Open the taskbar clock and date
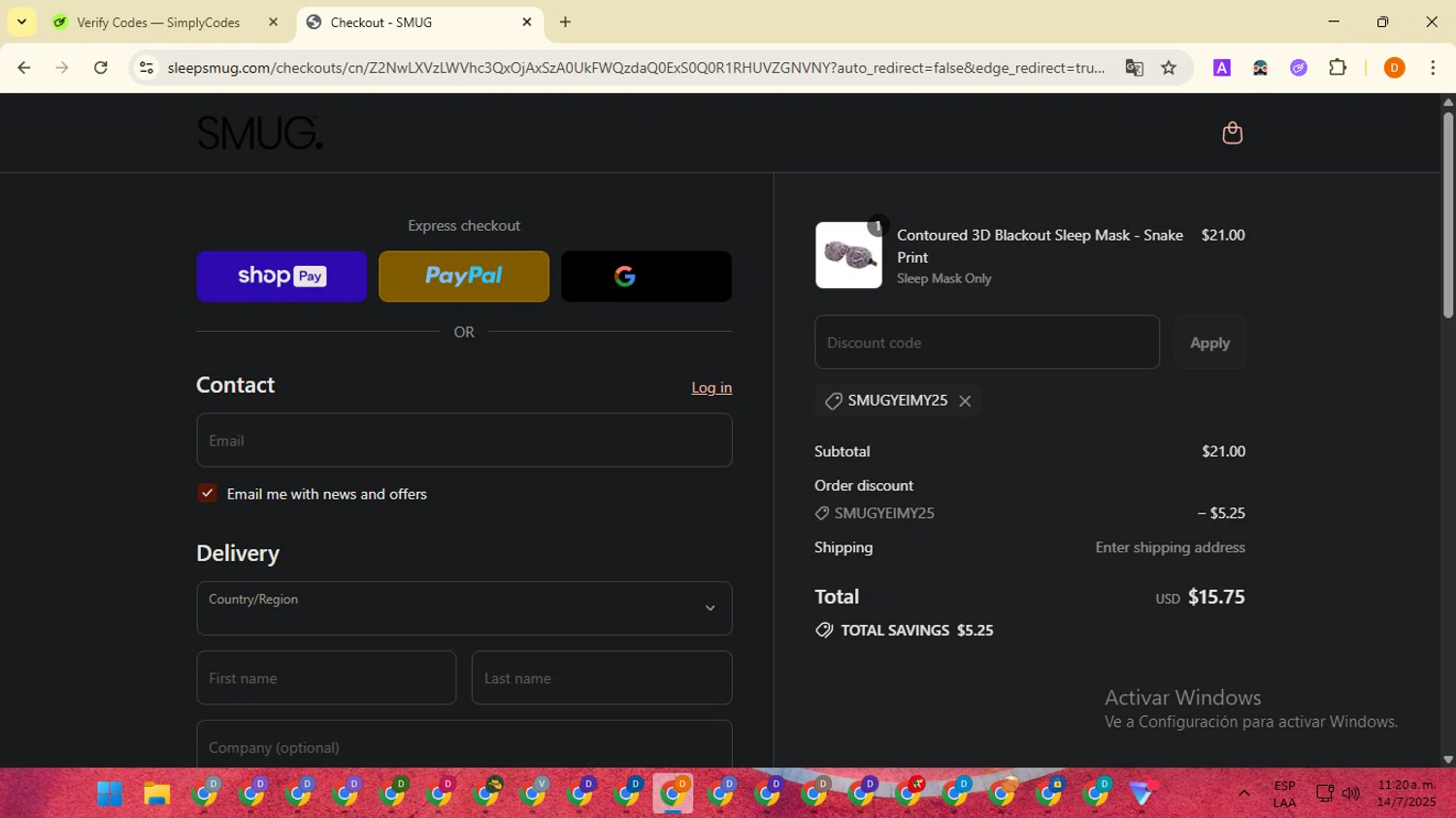This screenshot has width=1456, height=818. coord(1406,794)
